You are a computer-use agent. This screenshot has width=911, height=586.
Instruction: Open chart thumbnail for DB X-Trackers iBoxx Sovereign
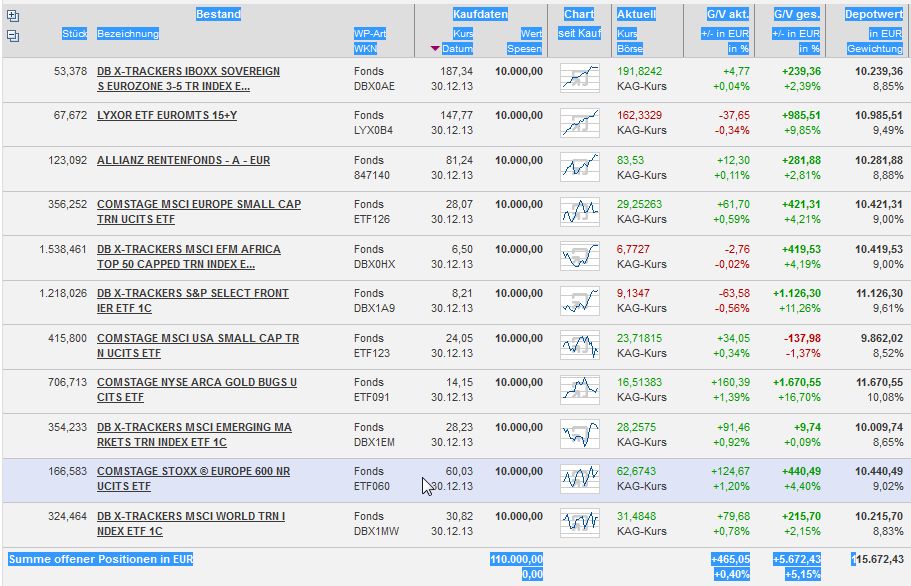[580, 78]
